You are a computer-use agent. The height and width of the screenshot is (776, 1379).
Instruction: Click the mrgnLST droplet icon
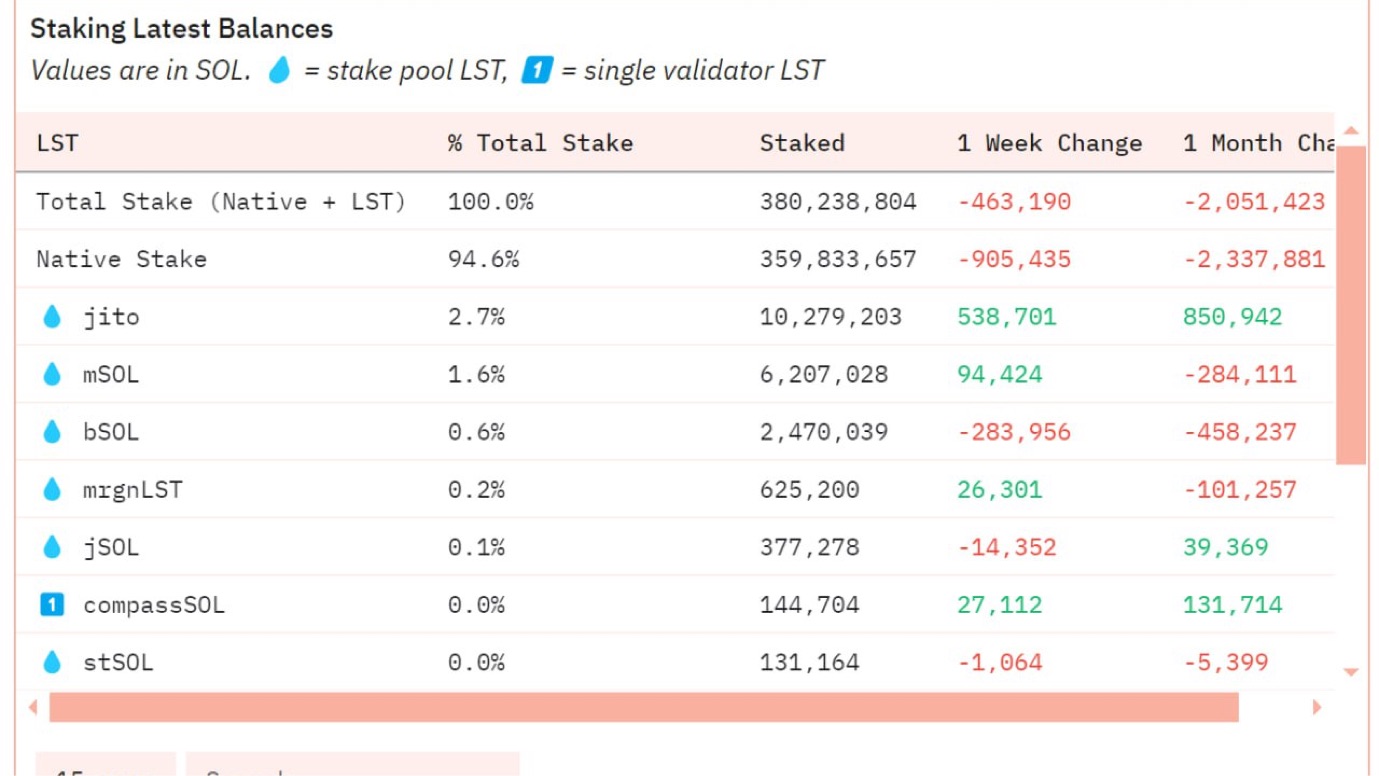pyautogui.click(x=52, y=490)
